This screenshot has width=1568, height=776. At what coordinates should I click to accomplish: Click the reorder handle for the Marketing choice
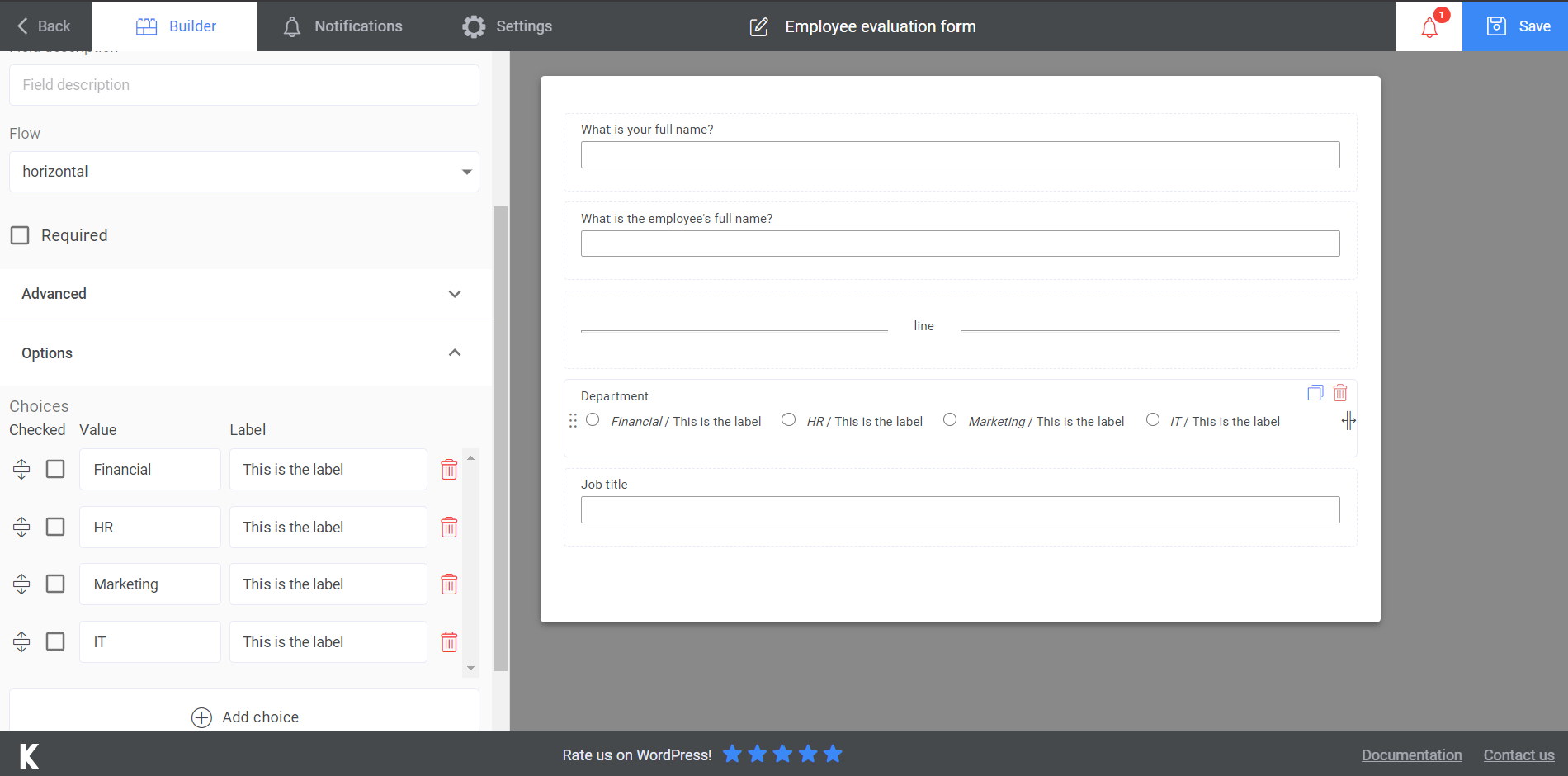pos(21,584)
